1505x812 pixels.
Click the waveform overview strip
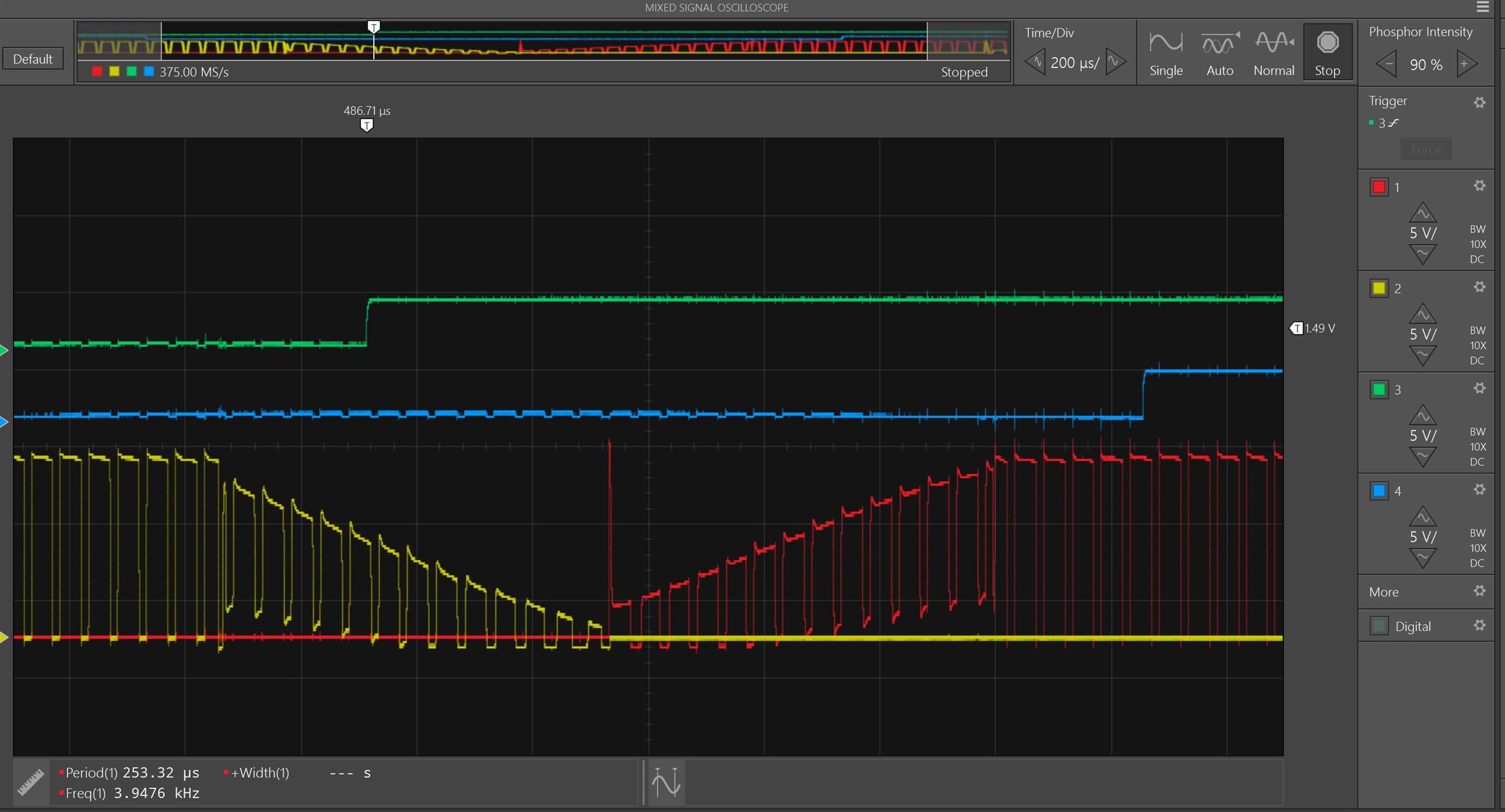[x=543, y=42]
